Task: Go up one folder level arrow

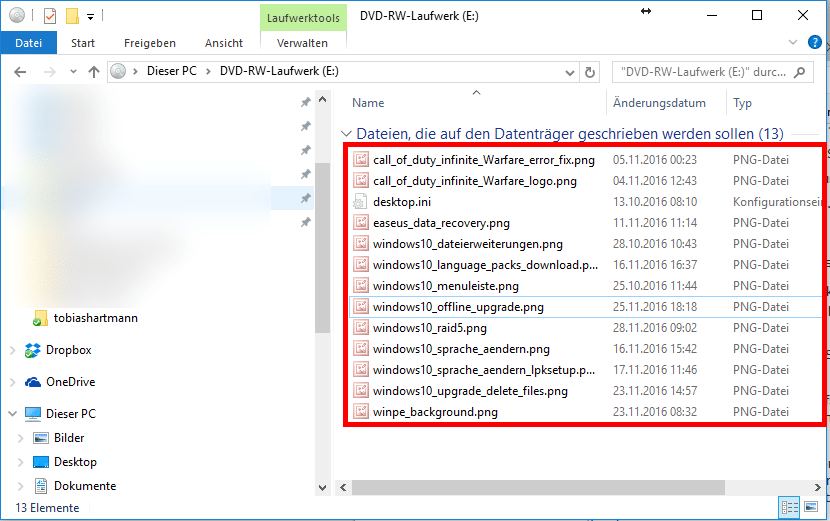Action: coord(94,71)
